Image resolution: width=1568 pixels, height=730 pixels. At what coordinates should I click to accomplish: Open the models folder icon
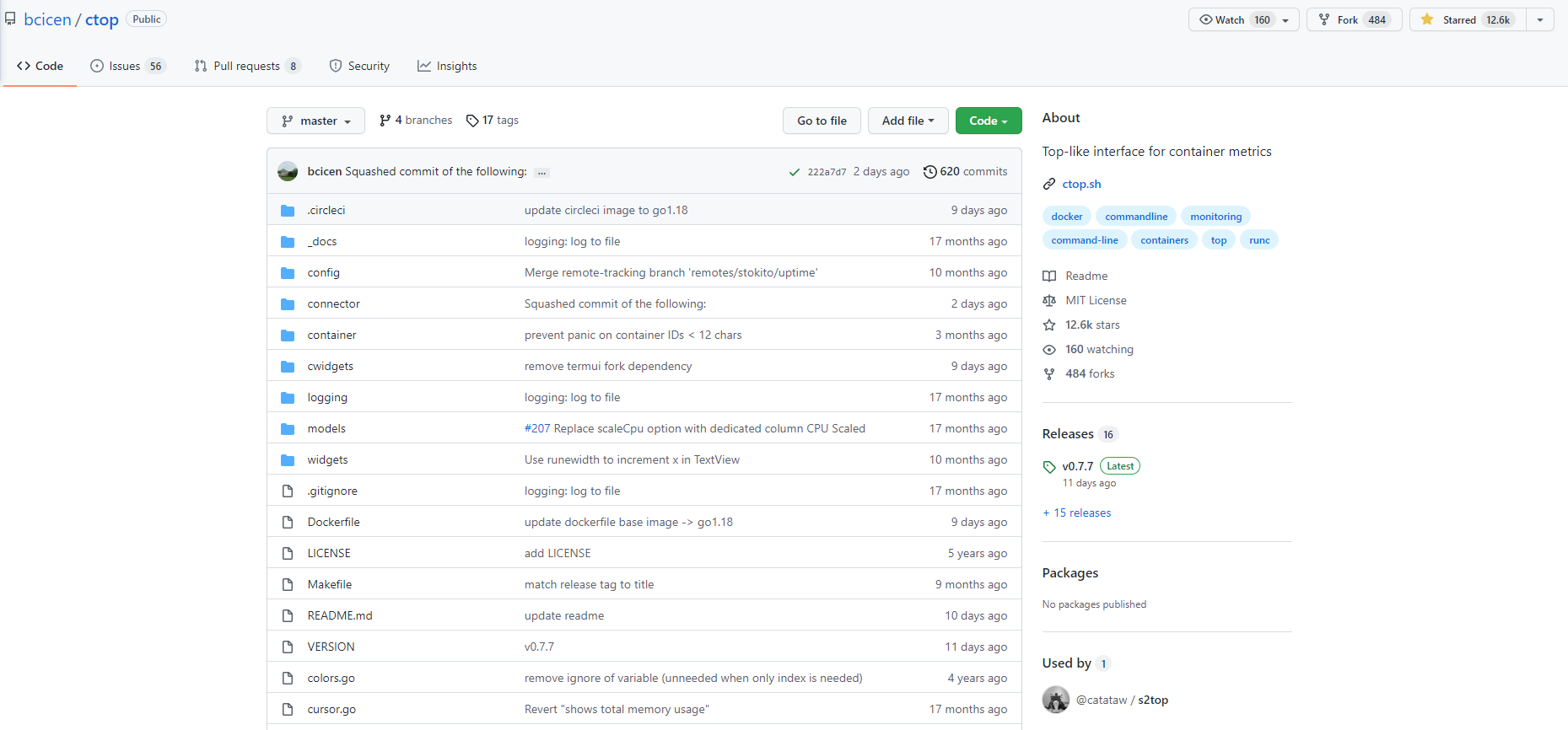coord(288,429)
